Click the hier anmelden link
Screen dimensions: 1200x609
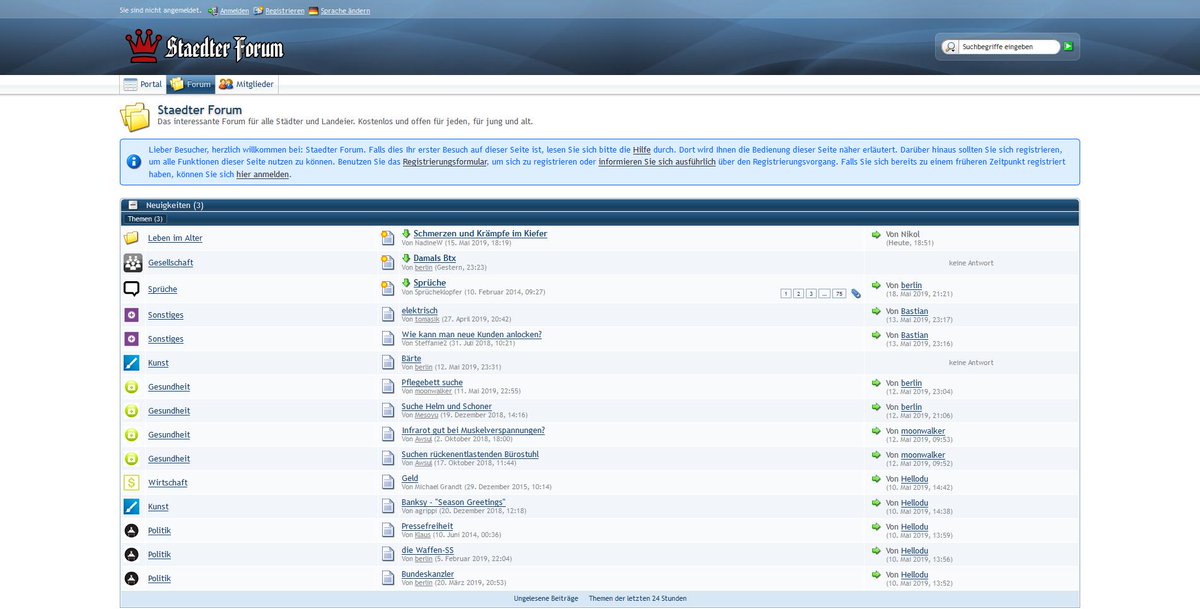pos(262,175)
